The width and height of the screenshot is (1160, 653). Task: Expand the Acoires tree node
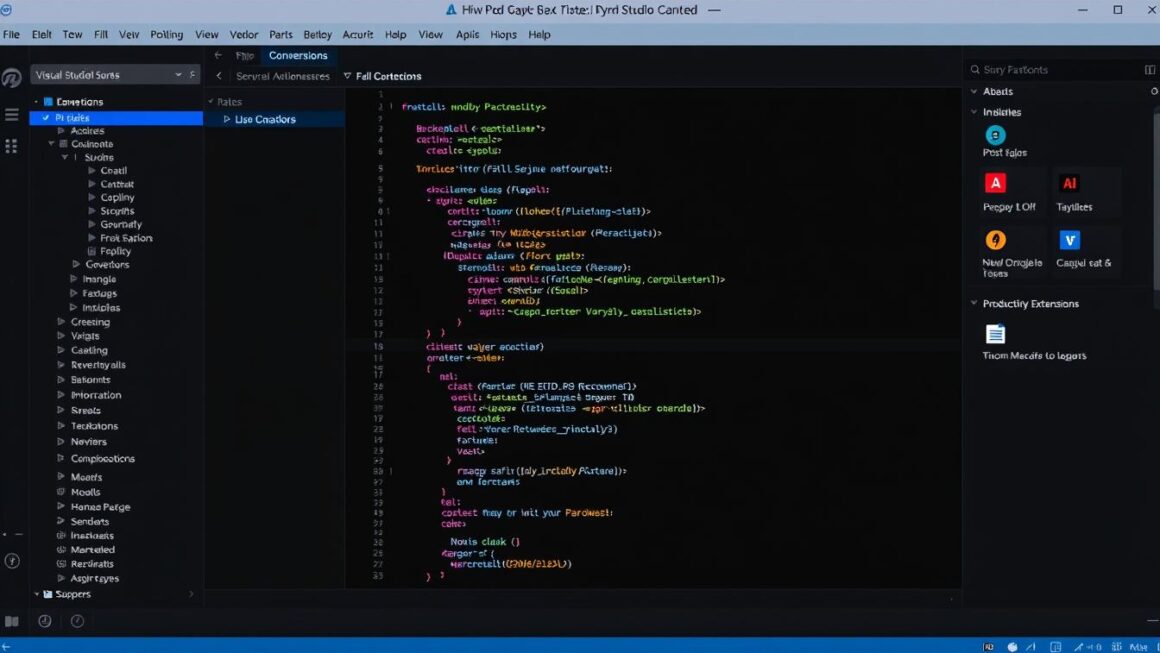pos(61,130)
